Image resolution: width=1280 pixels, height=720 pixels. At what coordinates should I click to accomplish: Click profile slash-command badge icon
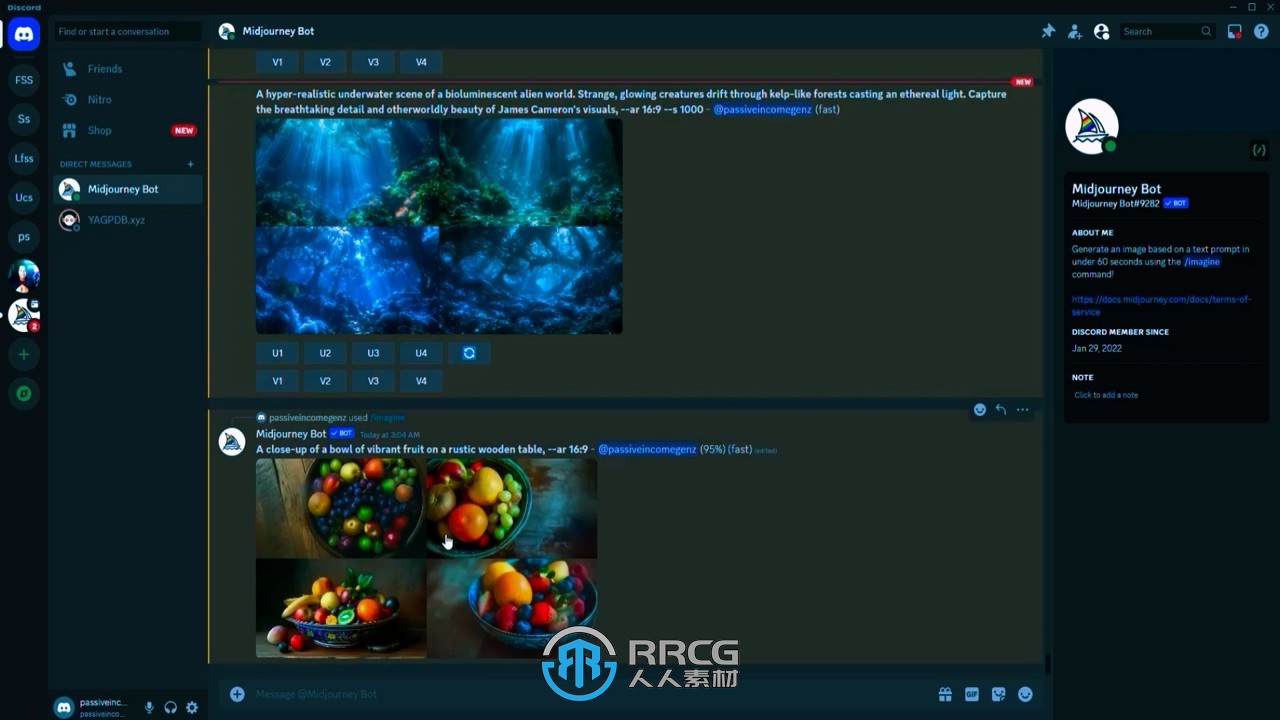(x=1259, y=150)
